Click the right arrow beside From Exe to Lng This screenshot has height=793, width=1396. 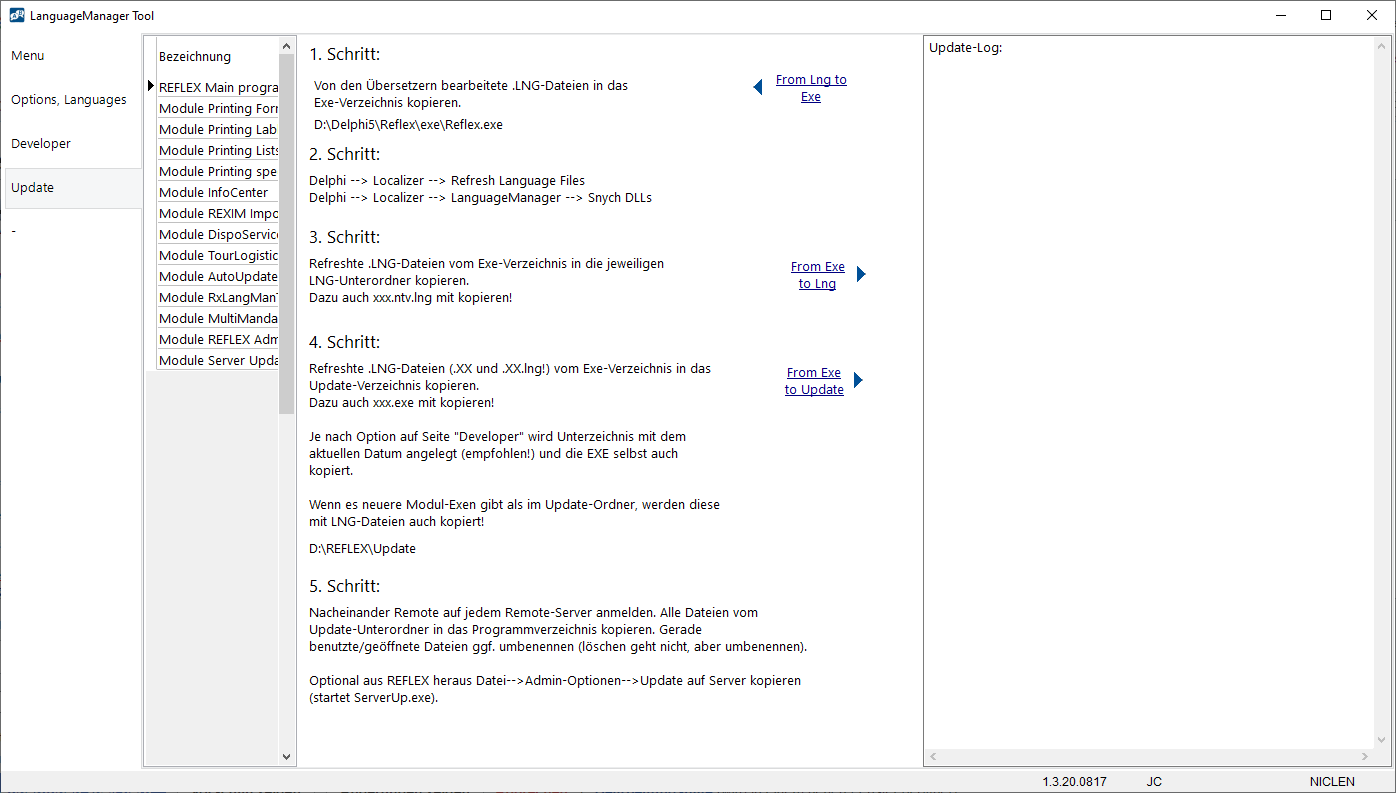pos(861,274)
